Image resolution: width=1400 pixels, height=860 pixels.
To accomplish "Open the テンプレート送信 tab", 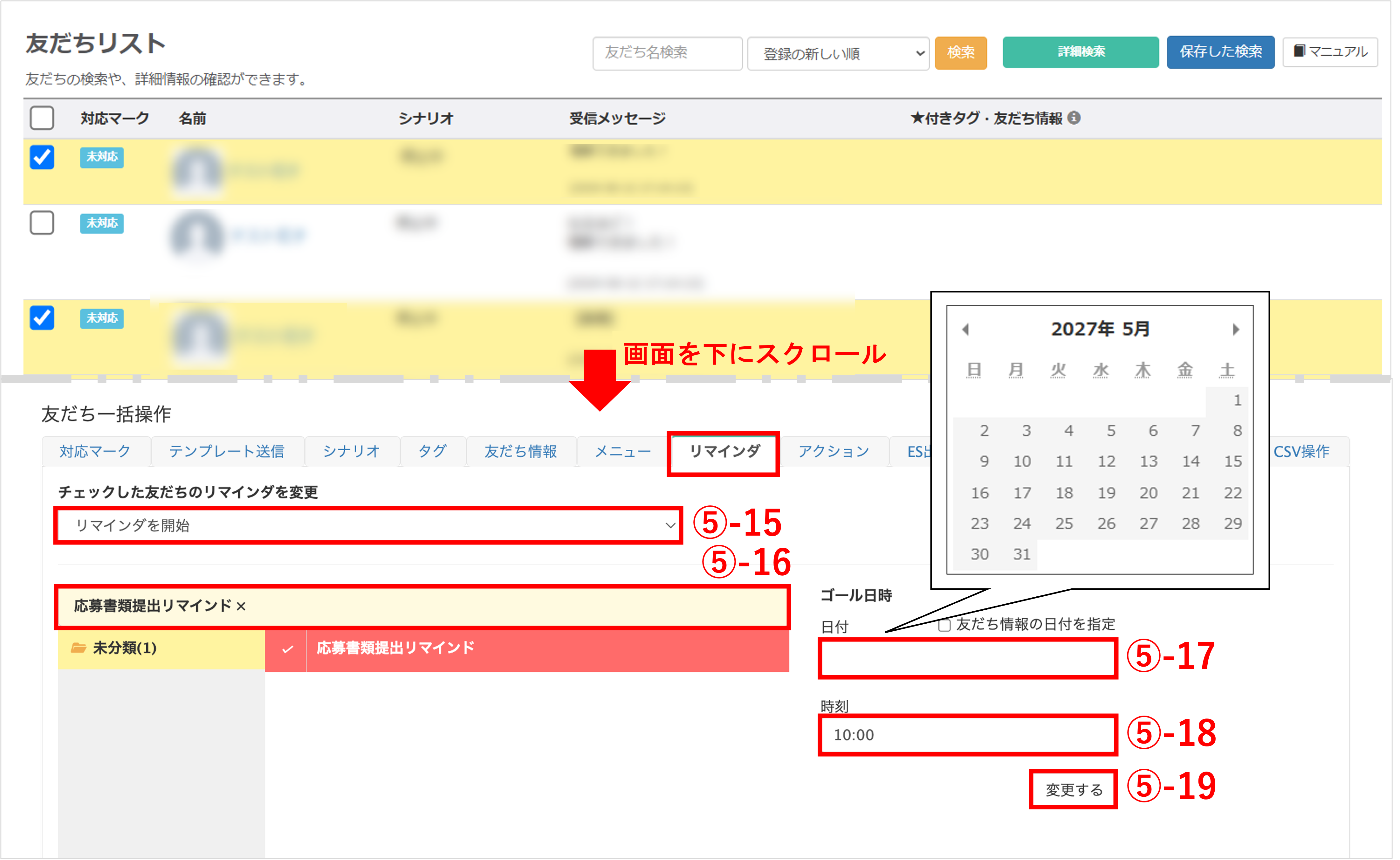I will 226,452.
